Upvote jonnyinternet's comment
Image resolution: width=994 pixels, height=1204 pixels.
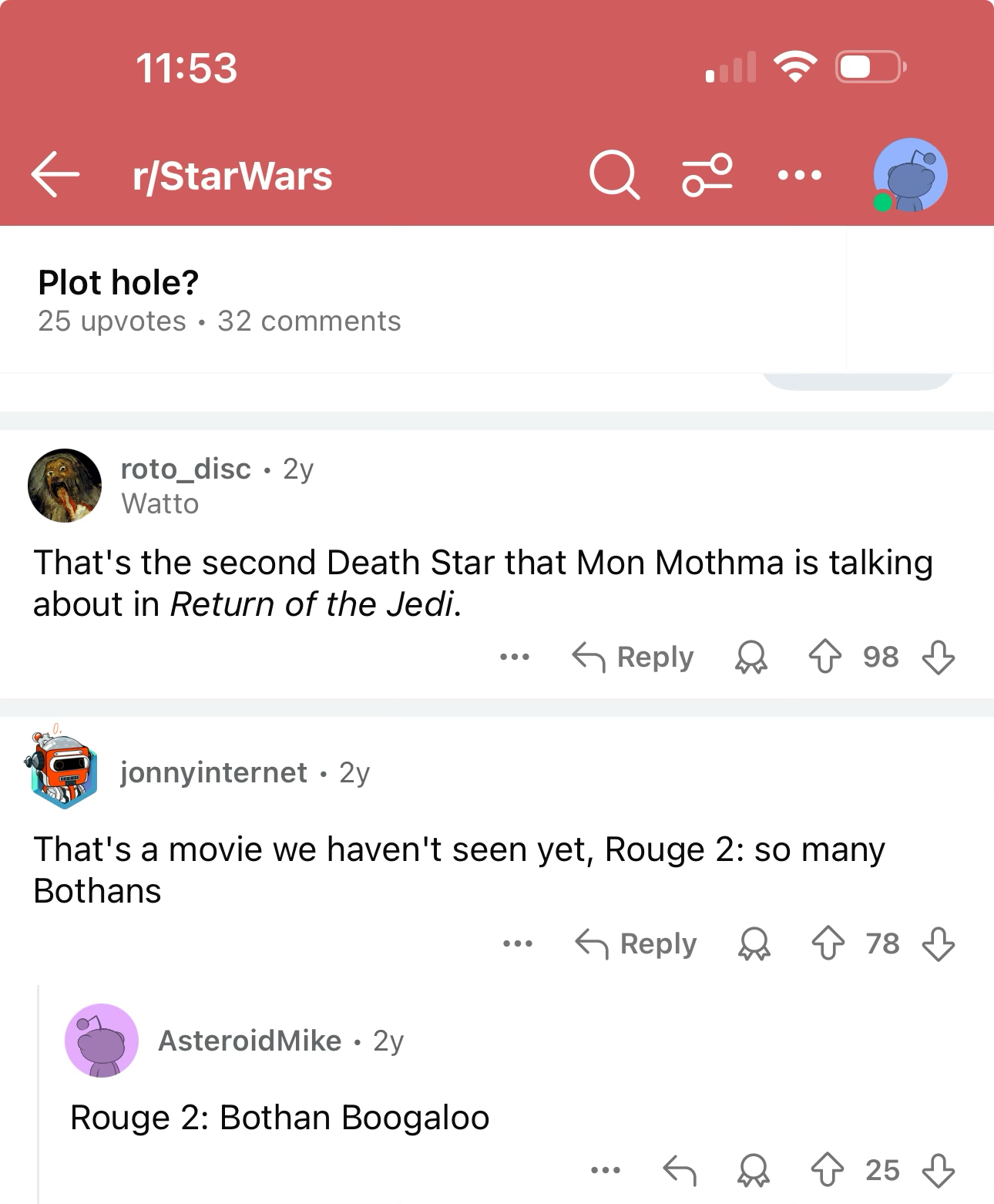[x=828, y=943]
